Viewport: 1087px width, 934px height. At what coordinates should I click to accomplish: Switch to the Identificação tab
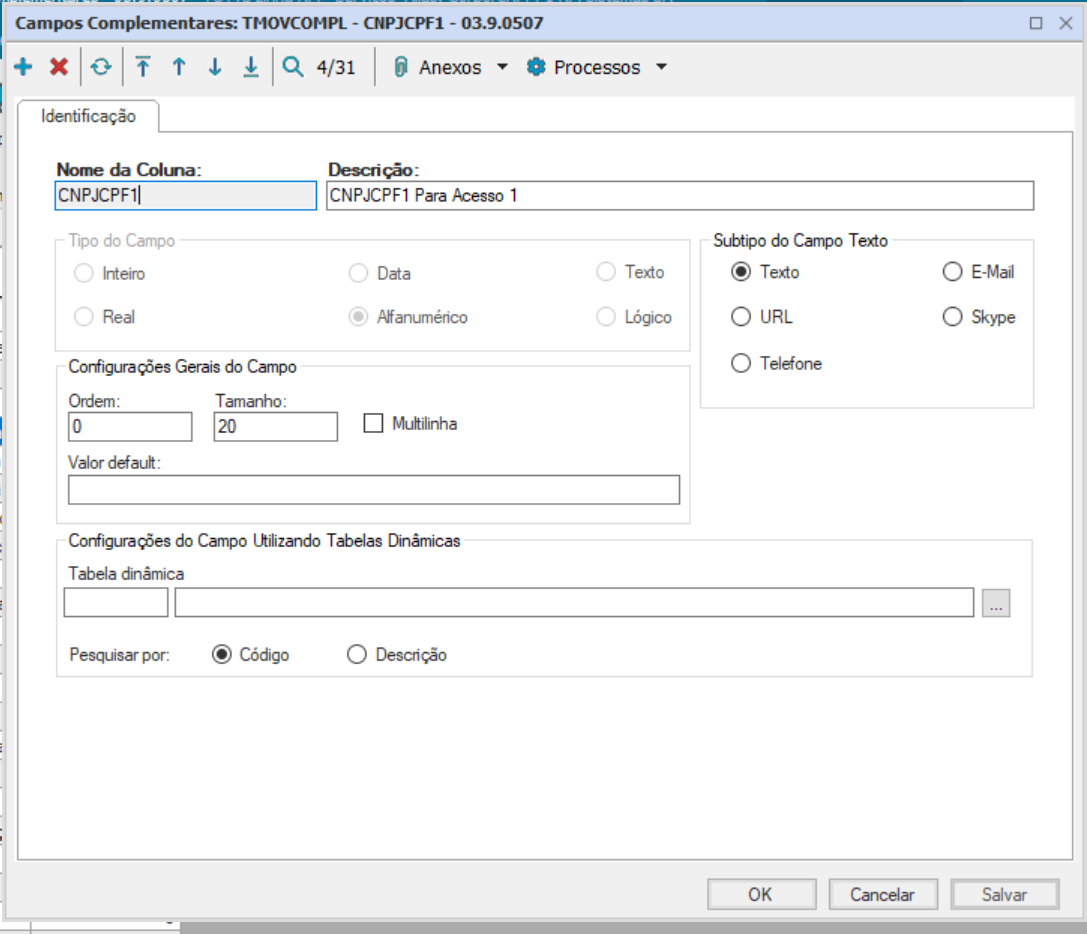coord(88,116)
